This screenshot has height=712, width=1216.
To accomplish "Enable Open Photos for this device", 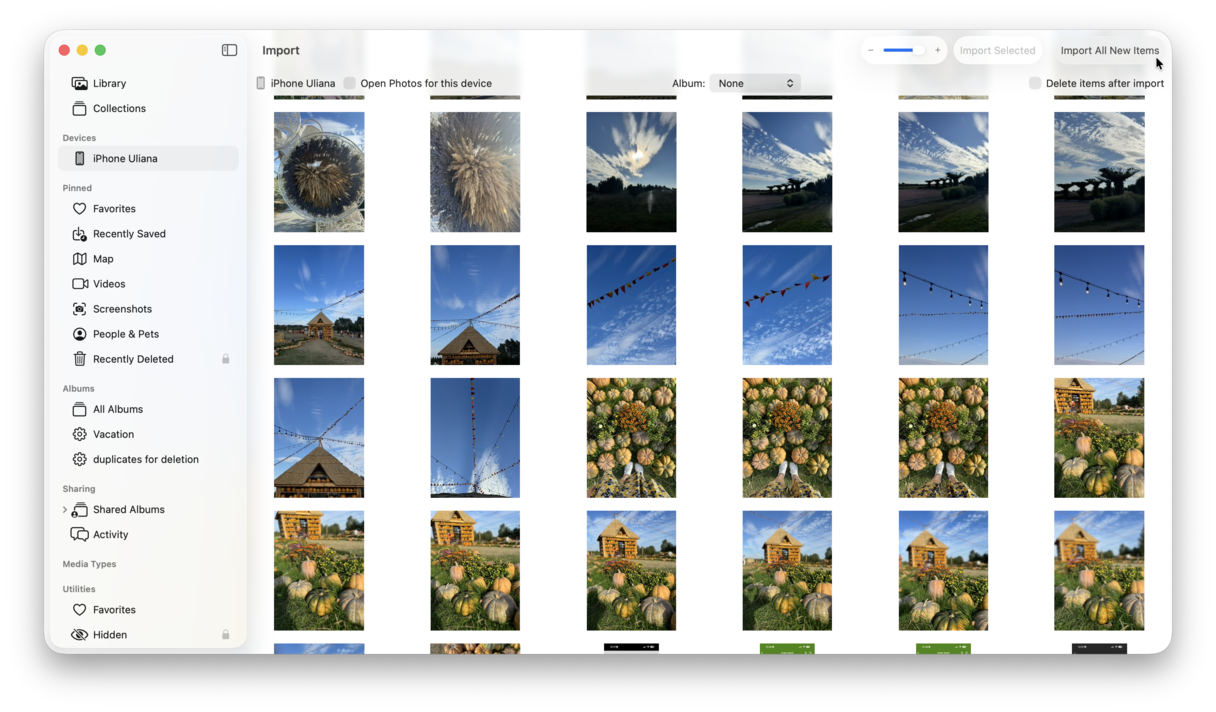I will [350, 83].
